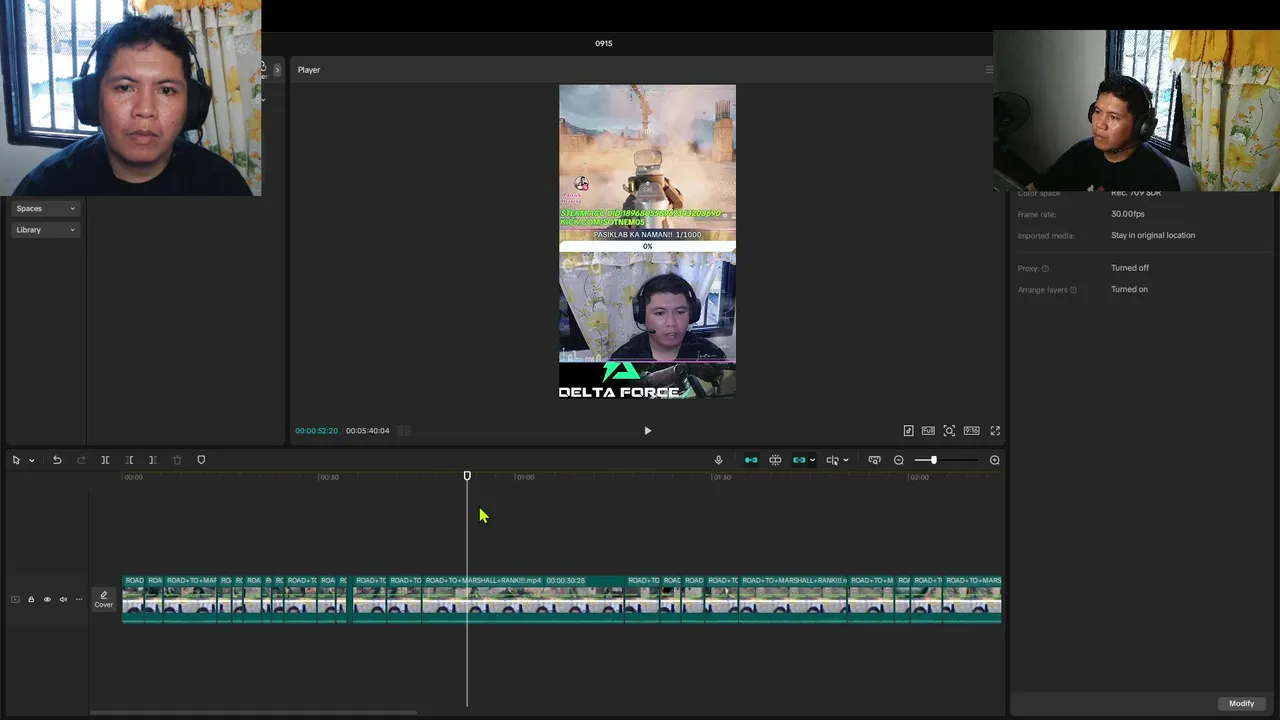Click the timeline fit-to-width icon
1280x720 pixels.
click(x=874, y=460)
